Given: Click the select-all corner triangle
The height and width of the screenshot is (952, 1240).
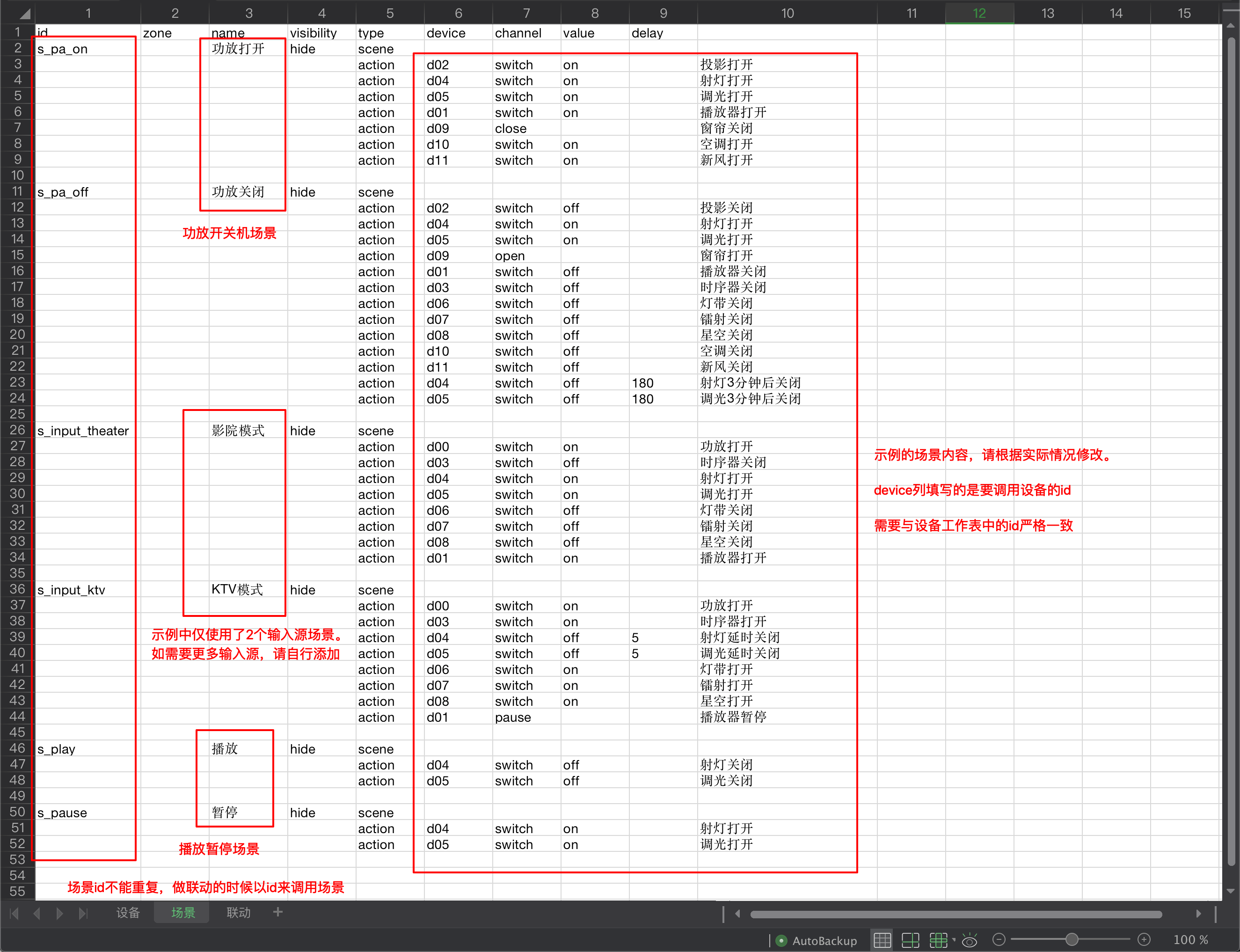Looking at the screenshot, I should click(x=25, y=13).
